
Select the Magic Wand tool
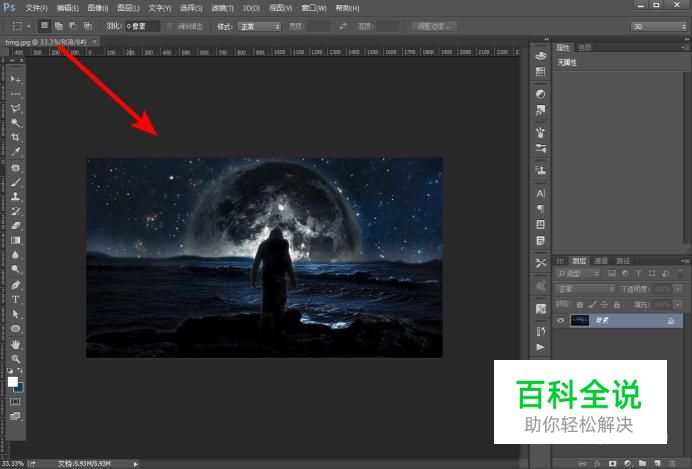point(15,122)
